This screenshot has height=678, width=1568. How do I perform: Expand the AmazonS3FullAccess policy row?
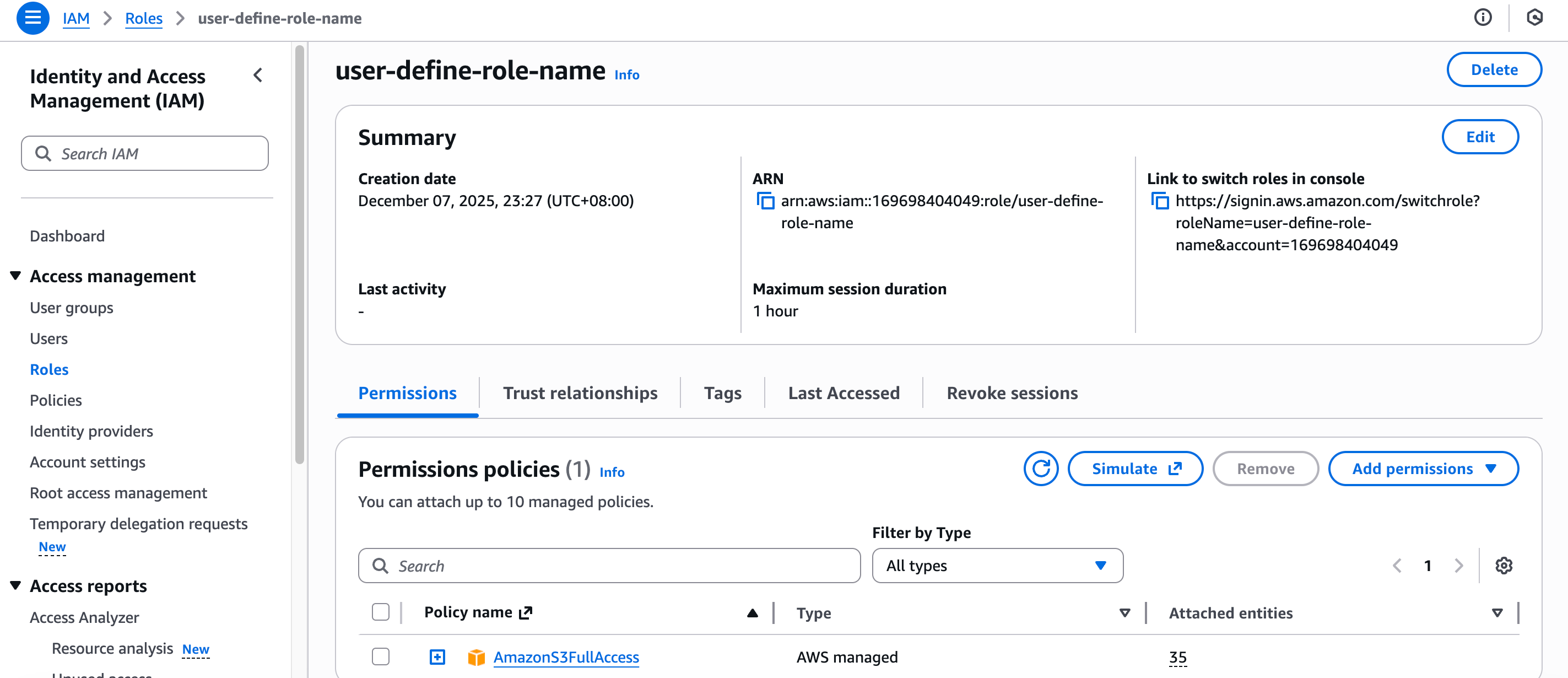(x=437, y=657)
